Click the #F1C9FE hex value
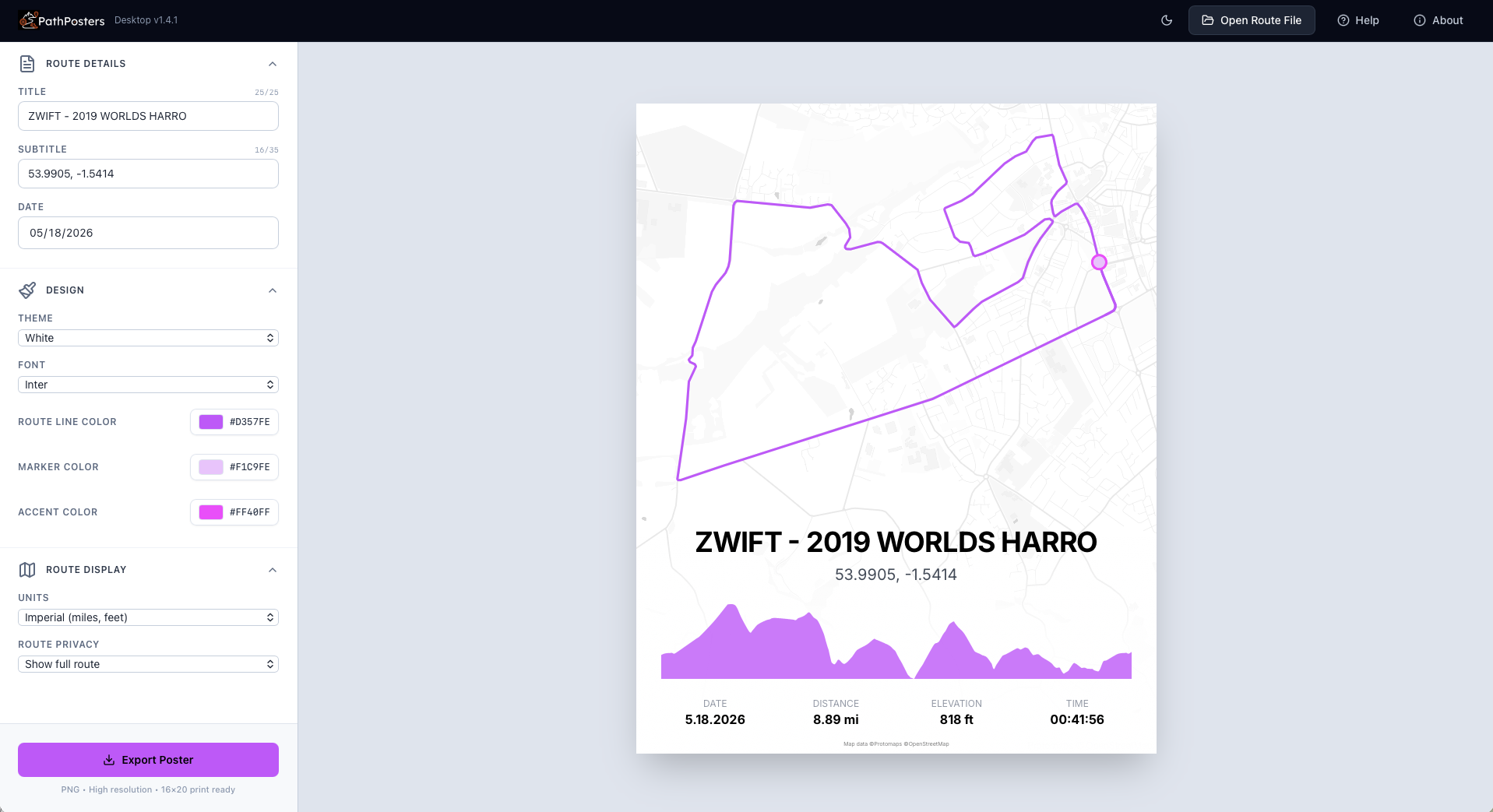This screenshot has width=1493, height=812. 250,467
